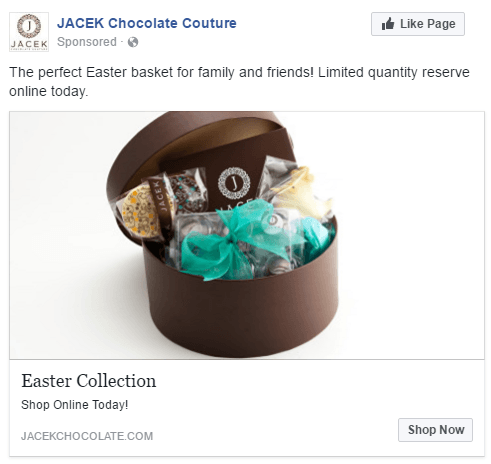Open the JACEK Chocolate Couture page name
This screenshot has width=491, height=464.
[x=147, y=23]
